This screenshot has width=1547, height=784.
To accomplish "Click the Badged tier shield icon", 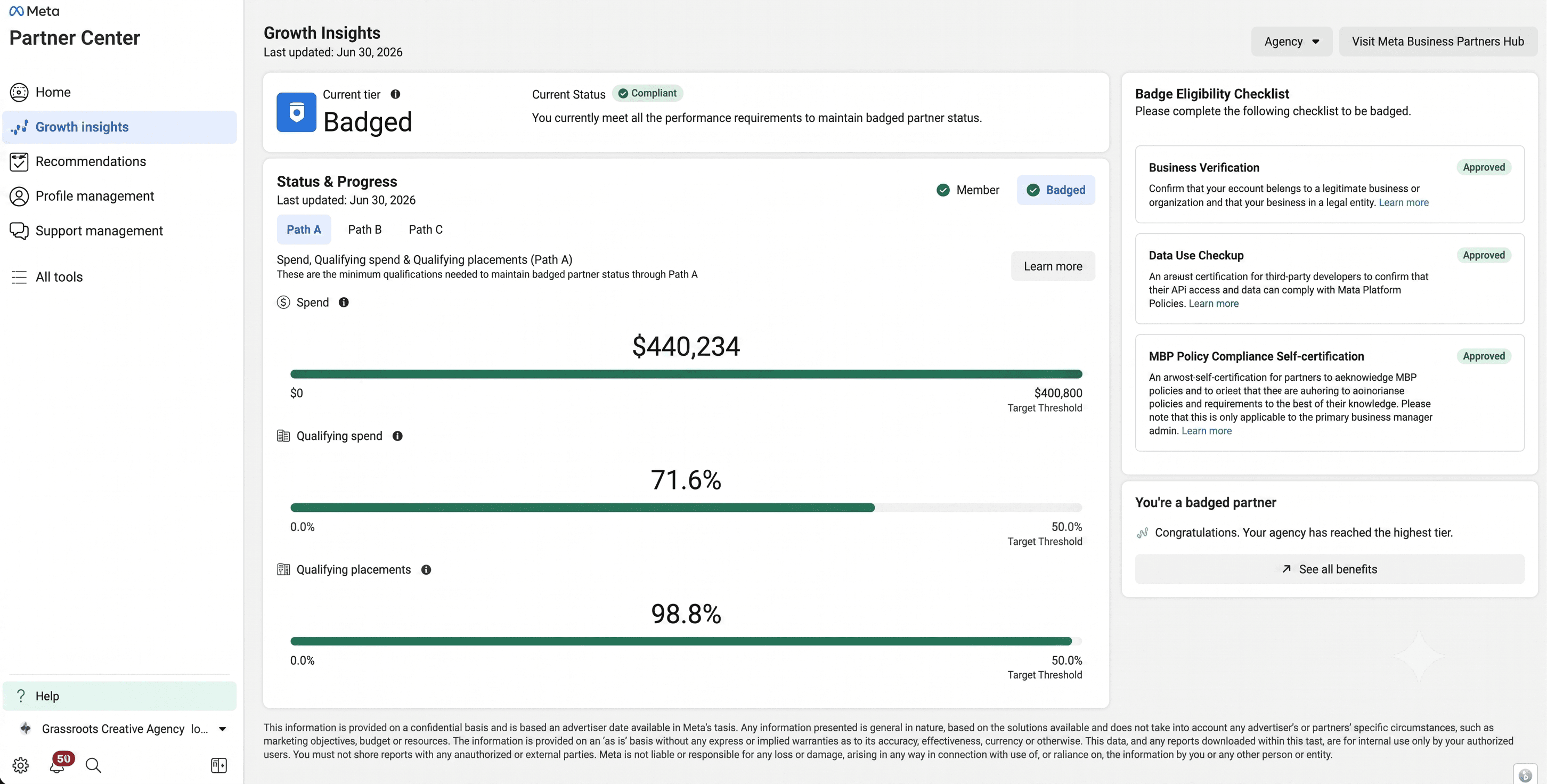I will (x=296, y=112).
